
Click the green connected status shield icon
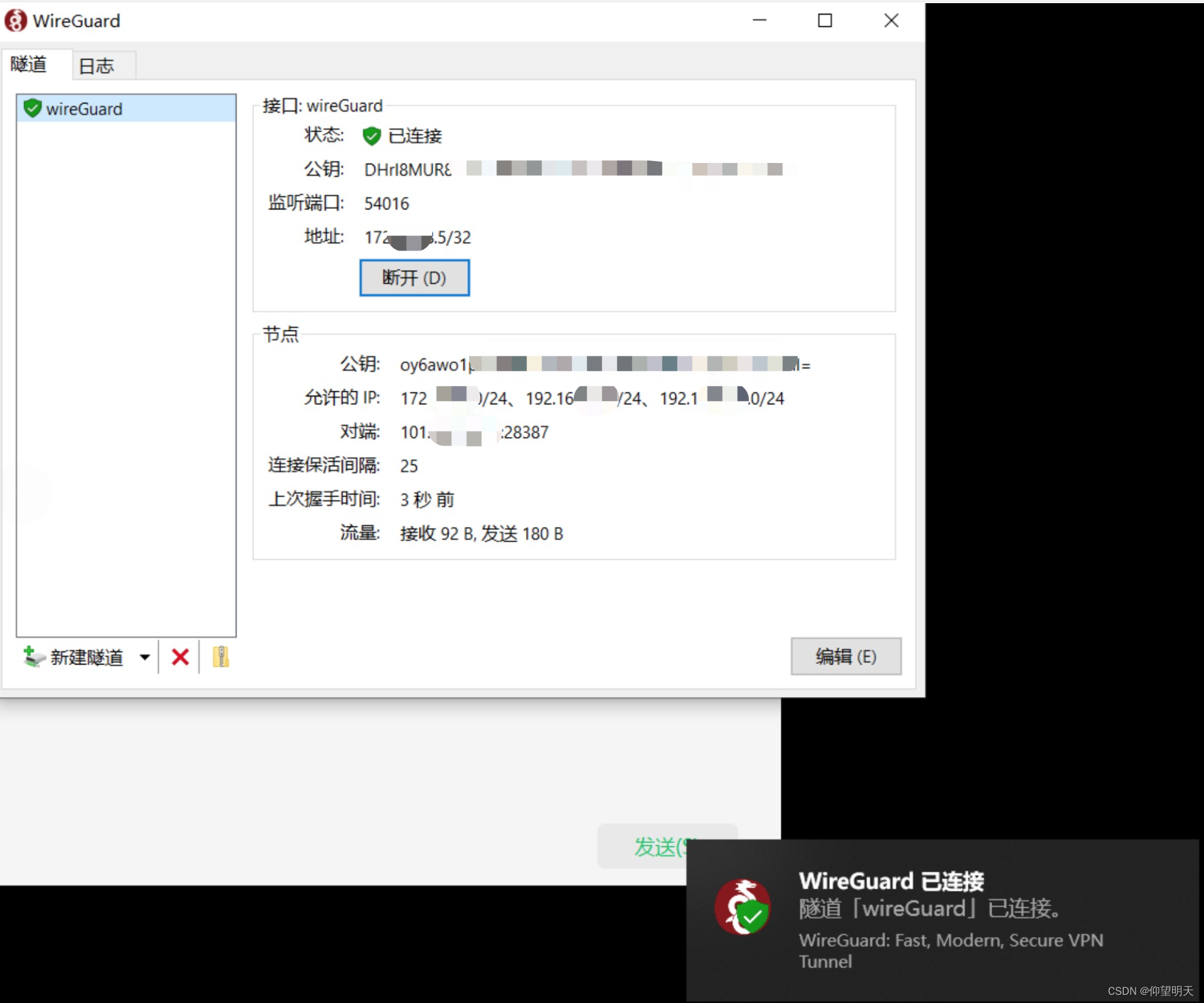(x=371, y=135)
